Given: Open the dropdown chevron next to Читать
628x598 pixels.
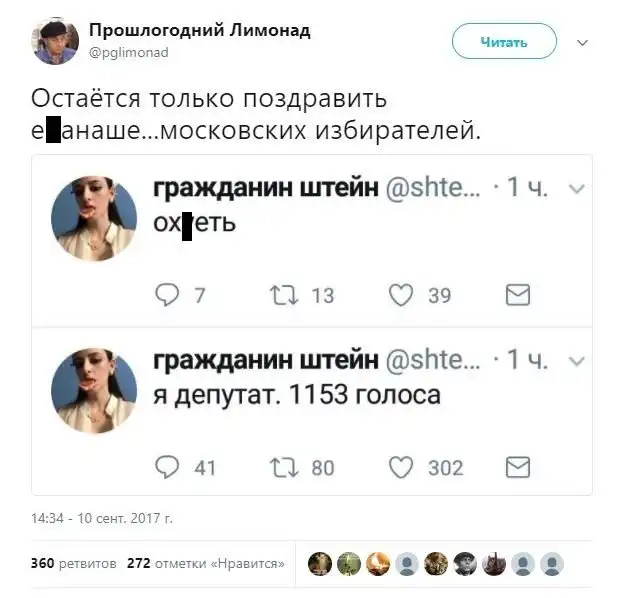Looking at the screenshot, I should pyautogui.click(x=583, y=42).
